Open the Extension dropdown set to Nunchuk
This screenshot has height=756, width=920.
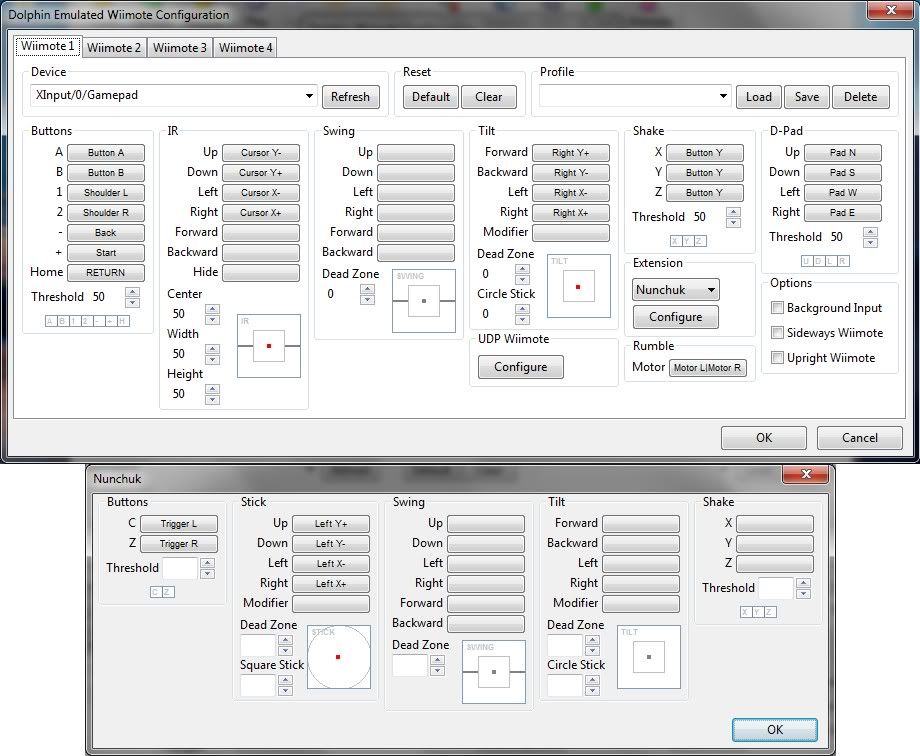click(x=675, y=289)
